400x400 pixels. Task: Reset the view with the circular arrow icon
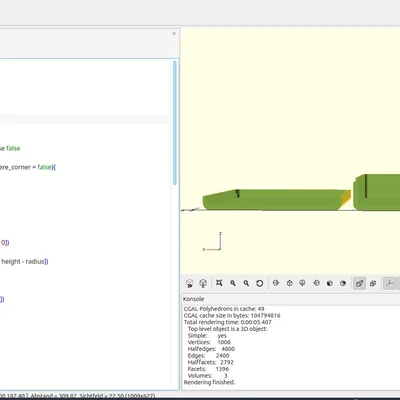(259, 283)
